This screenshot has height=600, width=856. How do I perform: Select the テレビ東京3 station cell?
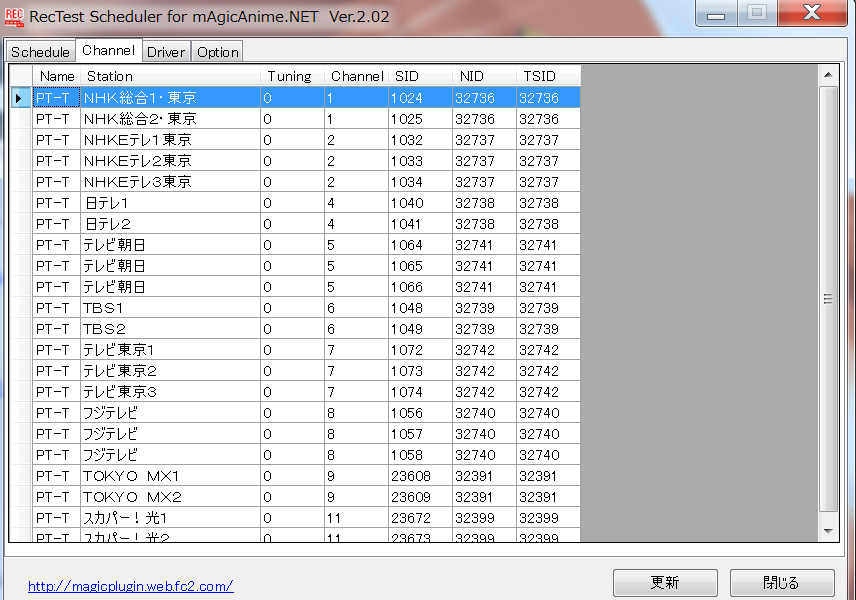coord(170,392)
